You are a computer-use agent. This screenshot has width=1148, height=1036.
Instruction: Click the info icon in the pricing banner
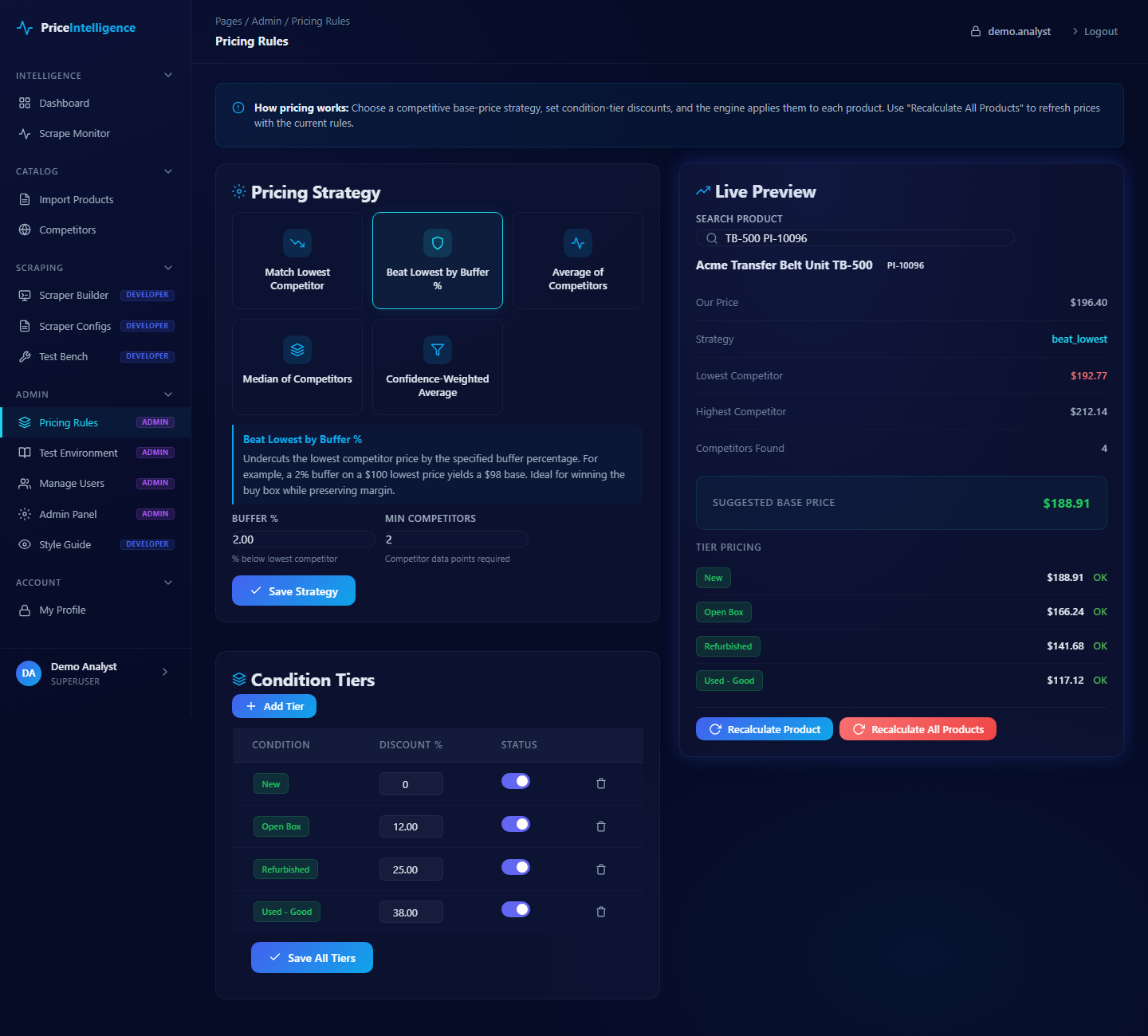pos(238,108)
